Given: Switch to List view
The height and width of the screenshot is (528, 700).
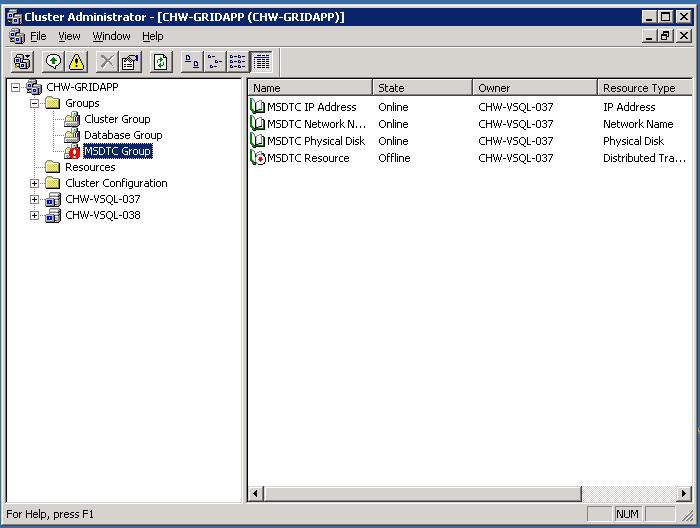Looking at the screenshot, I should (238, 62).
